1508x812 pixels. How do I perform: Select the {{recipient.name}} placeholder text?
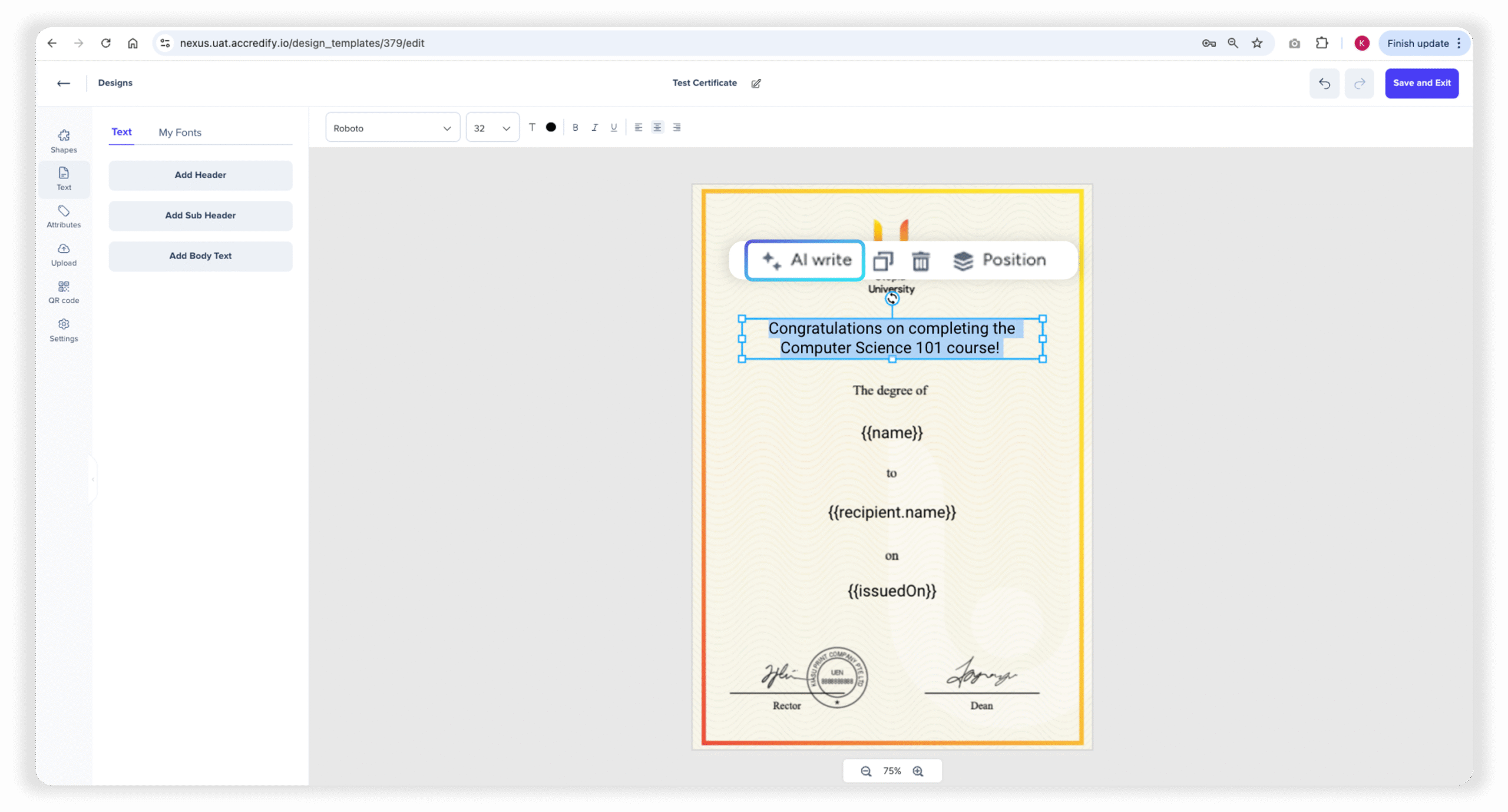[892, 513]
